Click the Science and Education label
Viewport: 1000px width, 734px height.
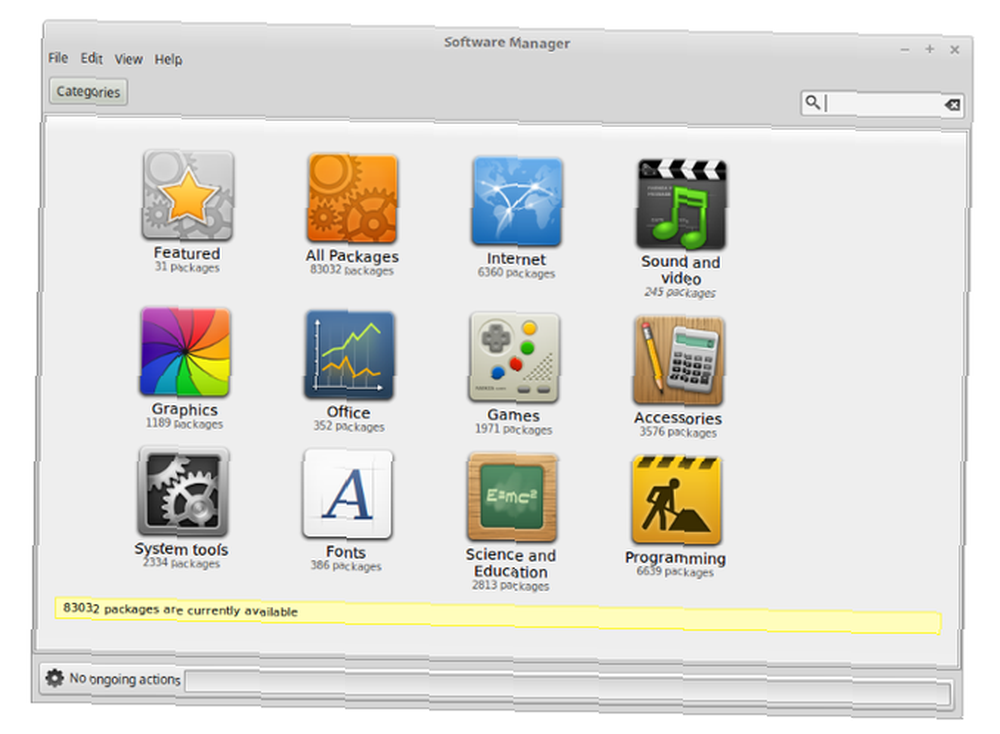511,563
